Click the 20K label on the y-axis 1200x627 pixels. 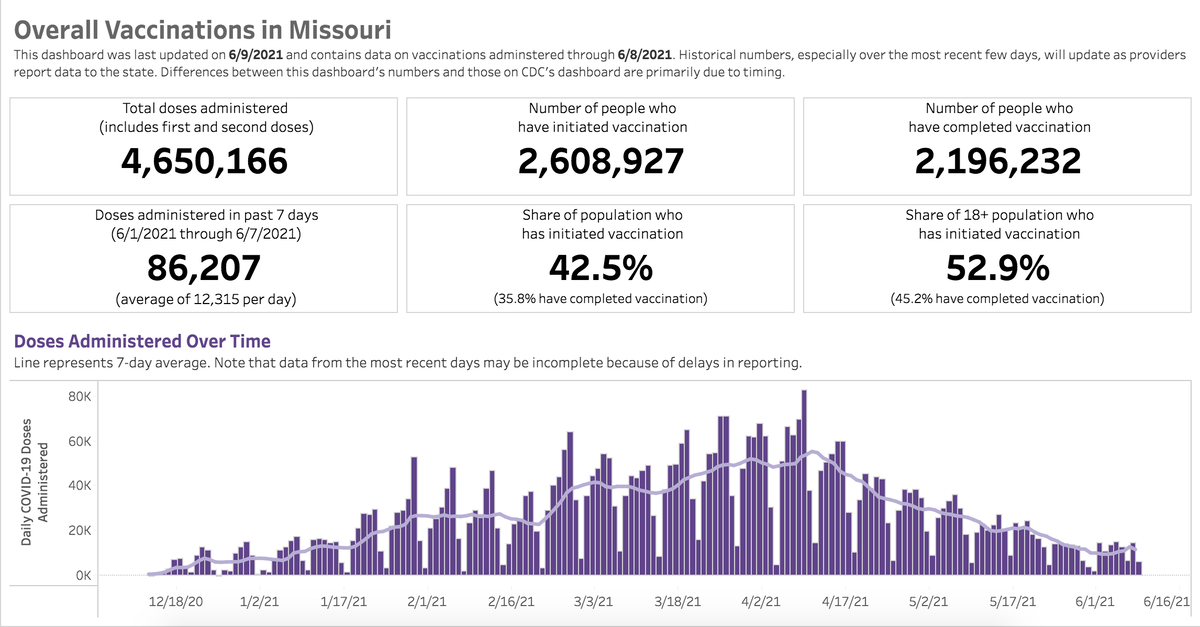[80, 531]
